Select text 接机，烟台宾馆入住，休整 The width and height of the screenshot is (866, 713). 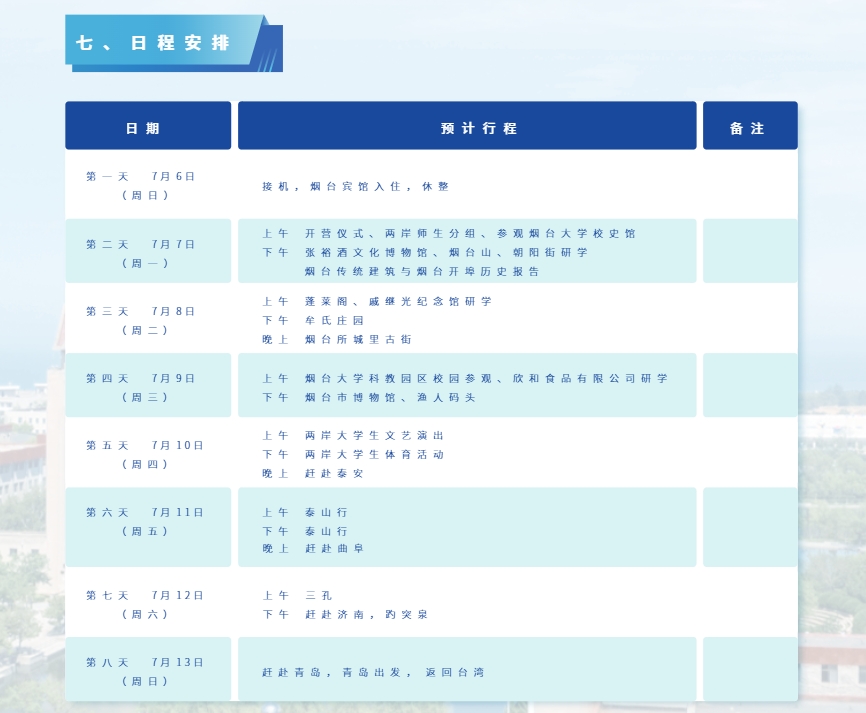355,187
